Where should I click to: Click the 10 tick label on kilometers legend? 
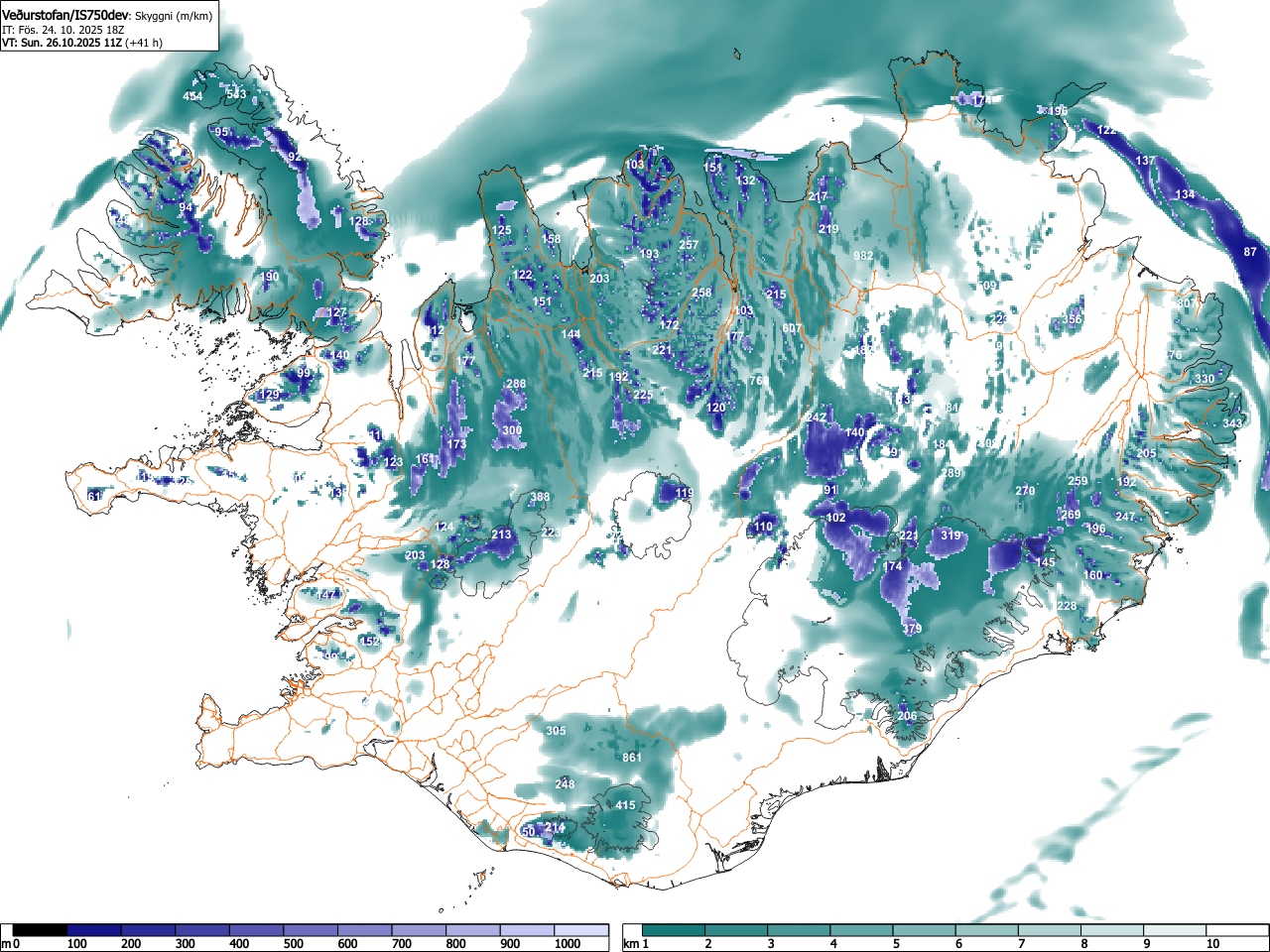click(x=1211, y=944)
